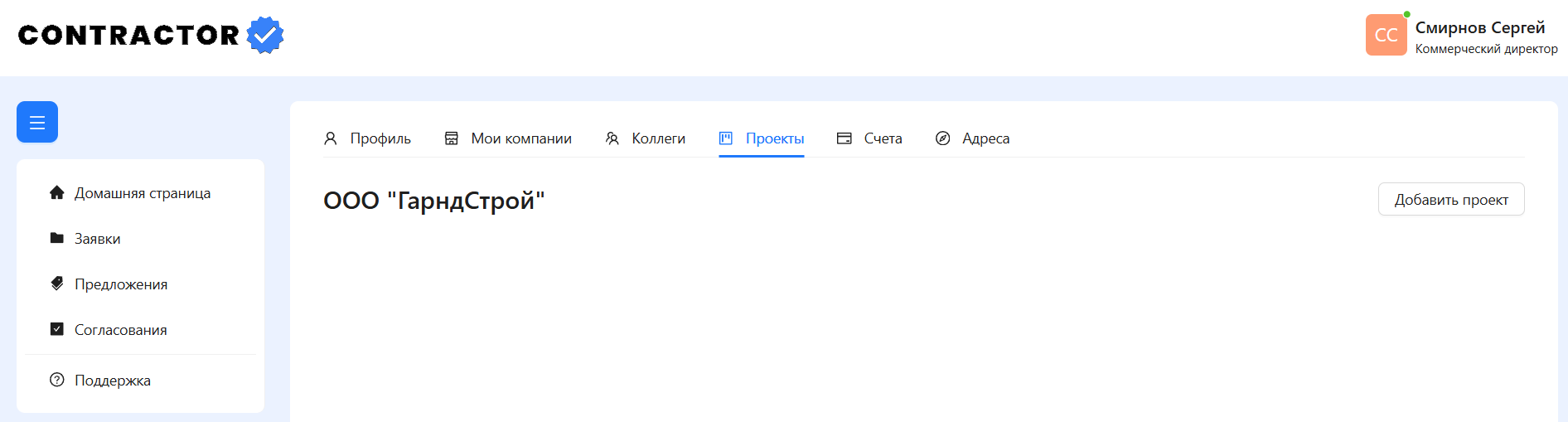Click the ООО "ГарндСтрой" company heading
1568x422 pixels.
point(434,201)
